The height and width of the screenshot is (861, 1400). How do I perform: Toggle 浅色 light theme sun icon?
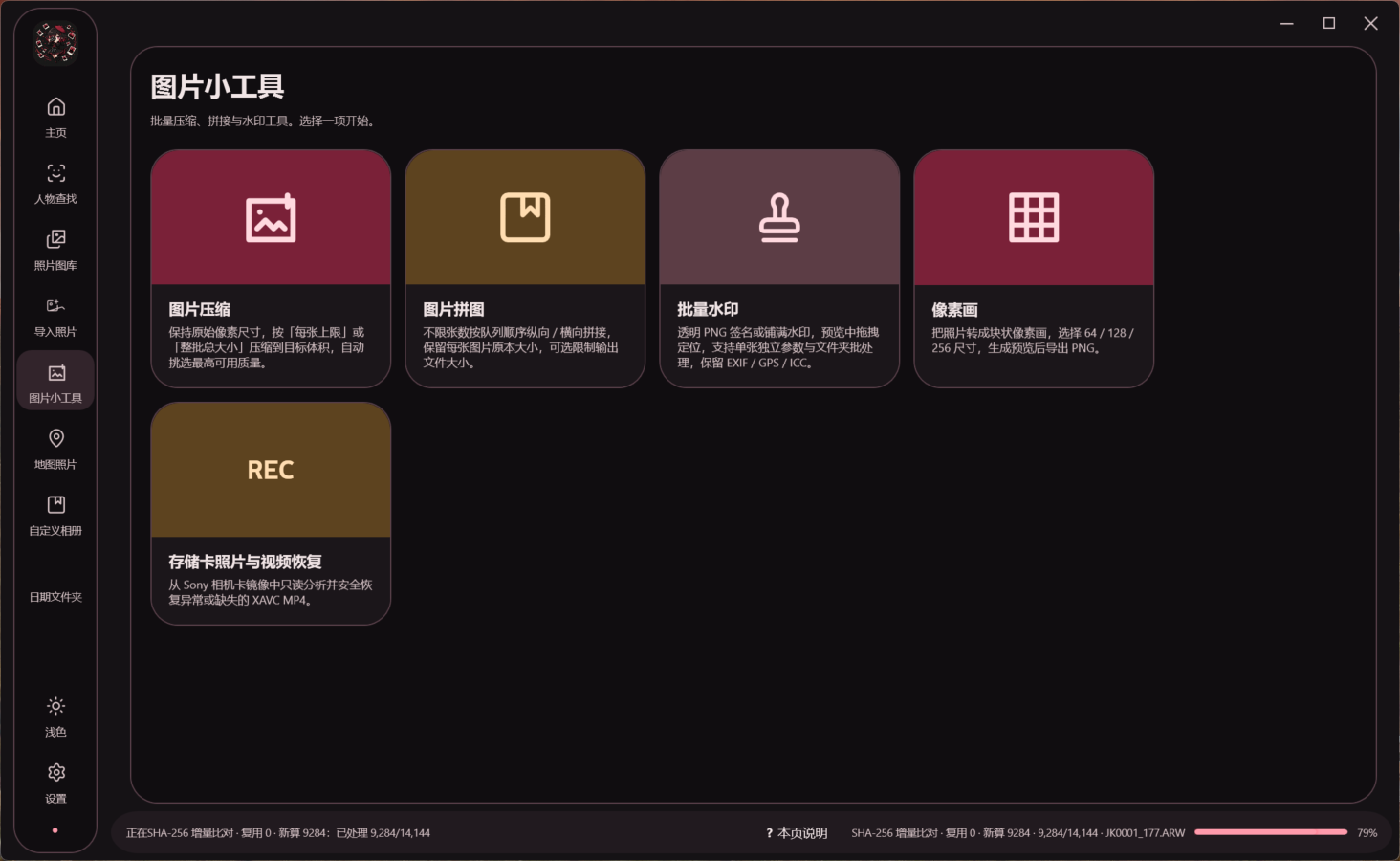(x=55, y=706)
